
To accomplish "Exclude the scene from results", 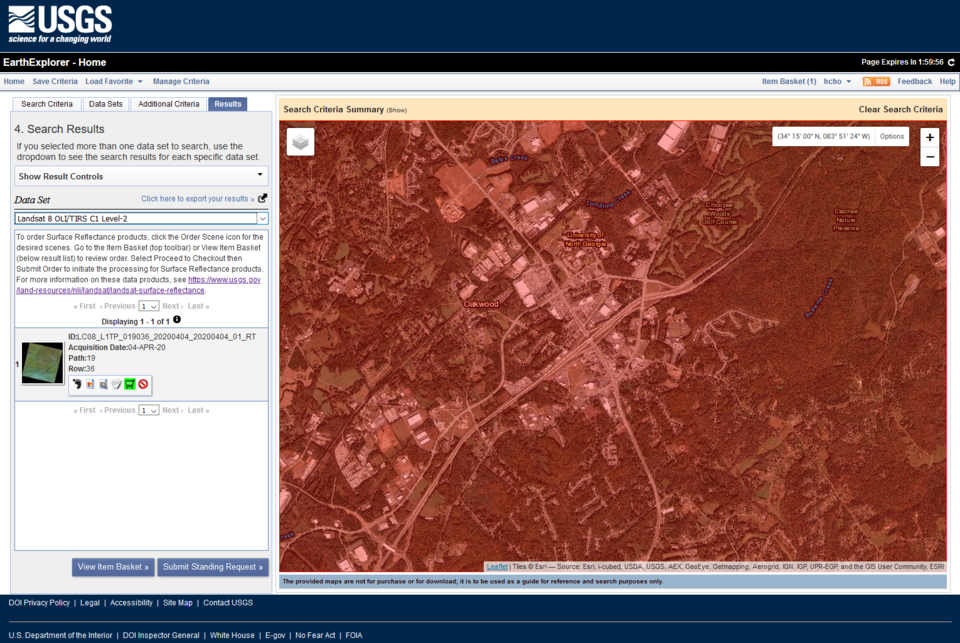I will (143, 385).
